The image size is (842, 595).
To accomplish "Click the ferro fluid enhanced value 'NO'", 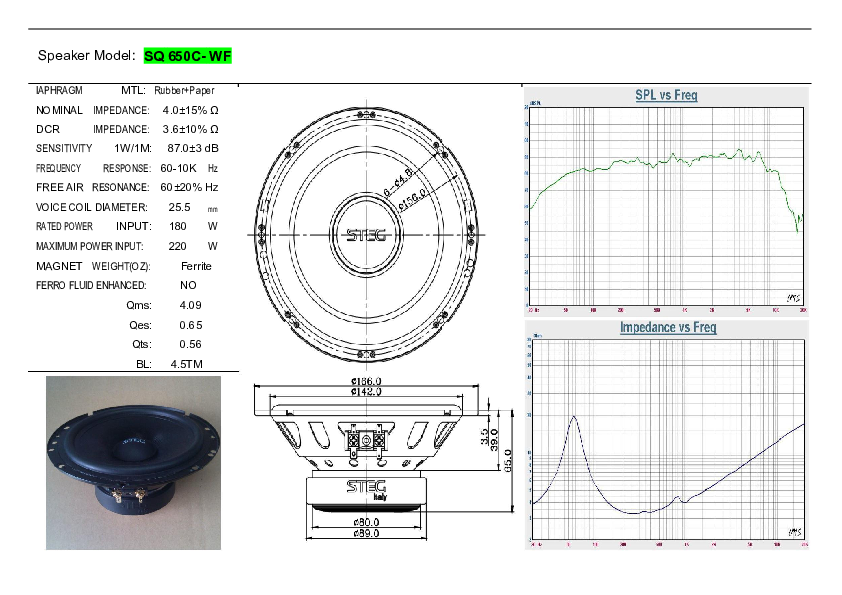I will (188, 285).
